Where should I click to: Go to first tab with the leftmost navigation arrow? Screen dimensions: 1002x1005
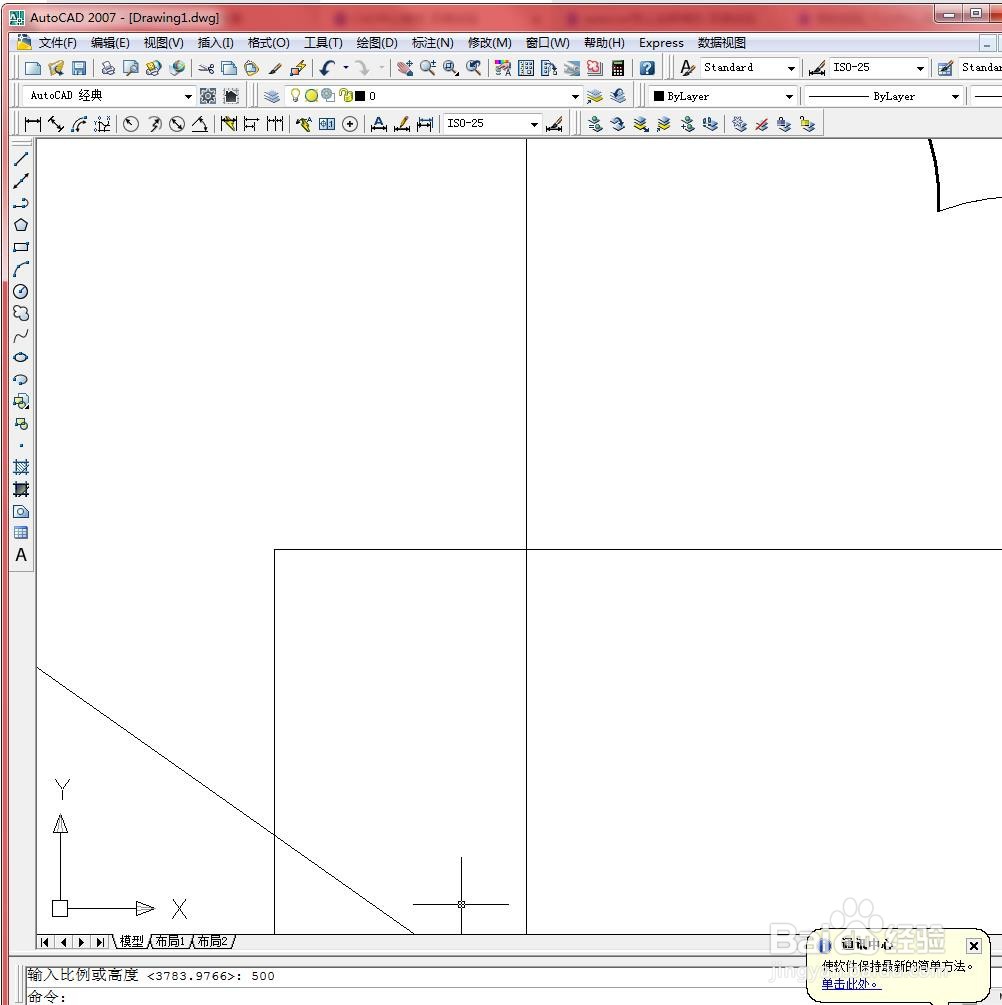pyautogui.click(x=44, y=942)
